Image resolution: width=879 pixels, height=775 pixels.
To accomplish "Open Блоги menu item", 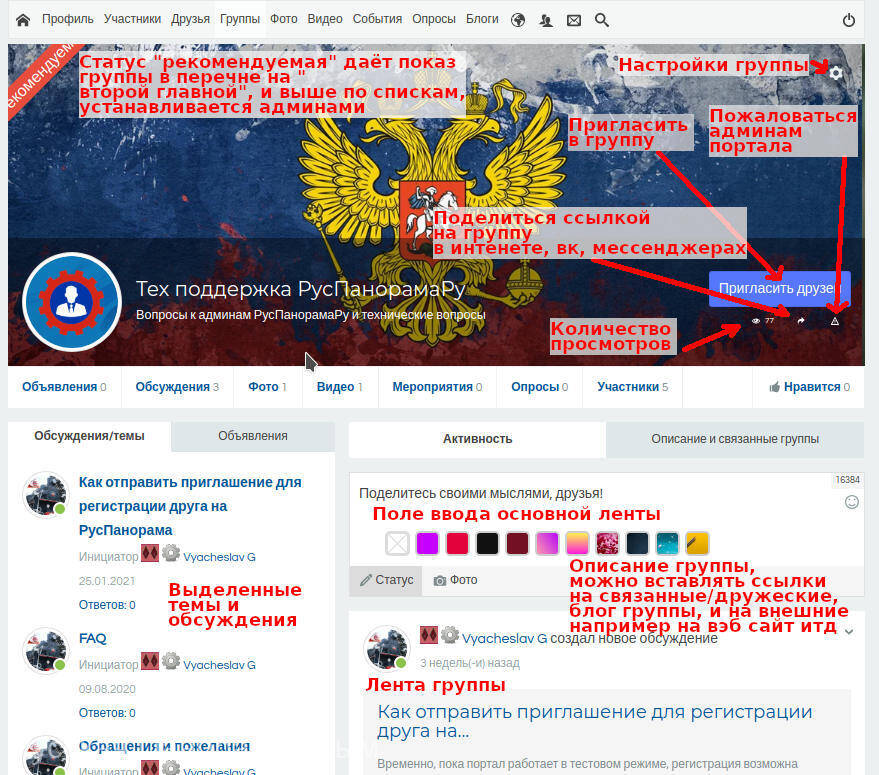I will (x=482, y=19).
